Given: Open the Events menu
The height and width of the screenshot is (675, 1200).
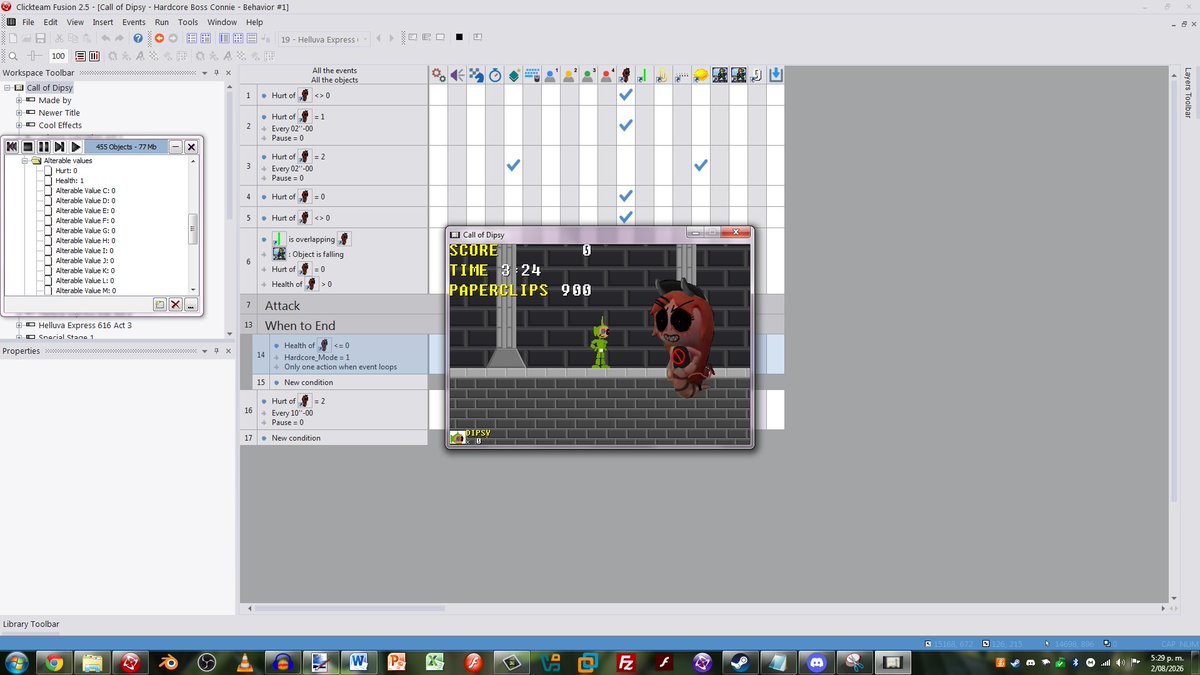Looking at the screenshot, I should [134, 22].
